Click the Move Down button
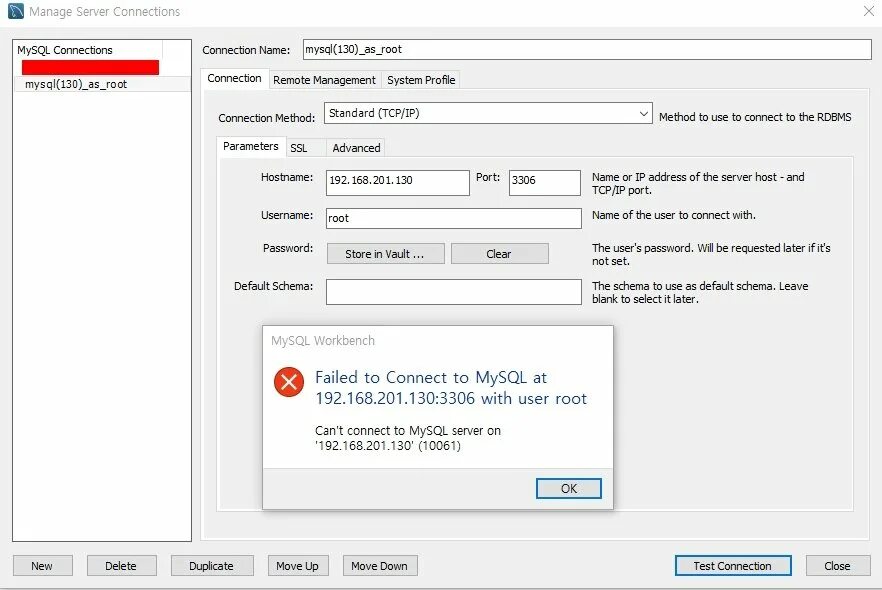This screenshot has width=882, height=590. tap(380, 566)
